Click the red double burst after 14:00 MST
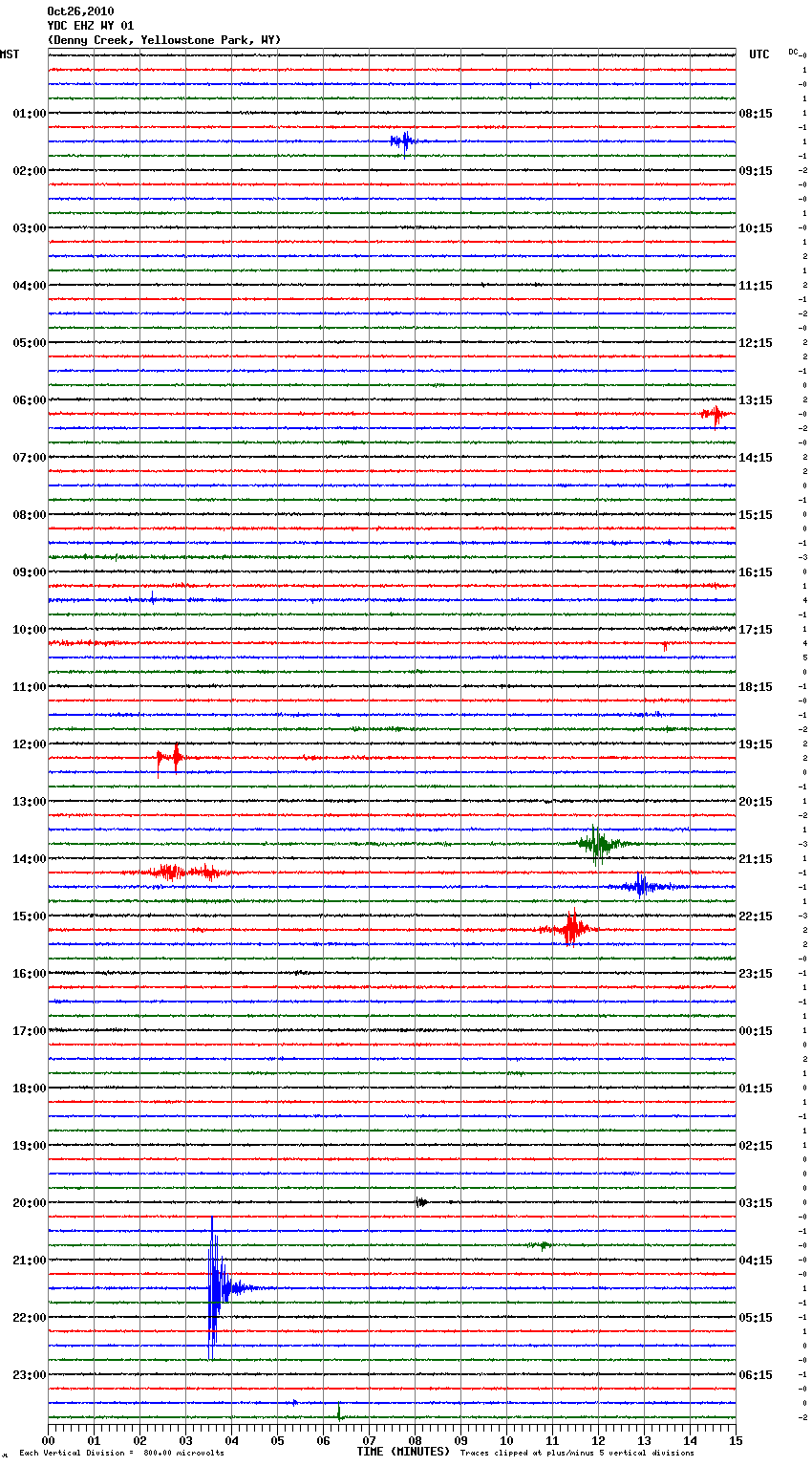Image resolution: width=812 pixels, height=1466 pixels. (x=182, y=872)
